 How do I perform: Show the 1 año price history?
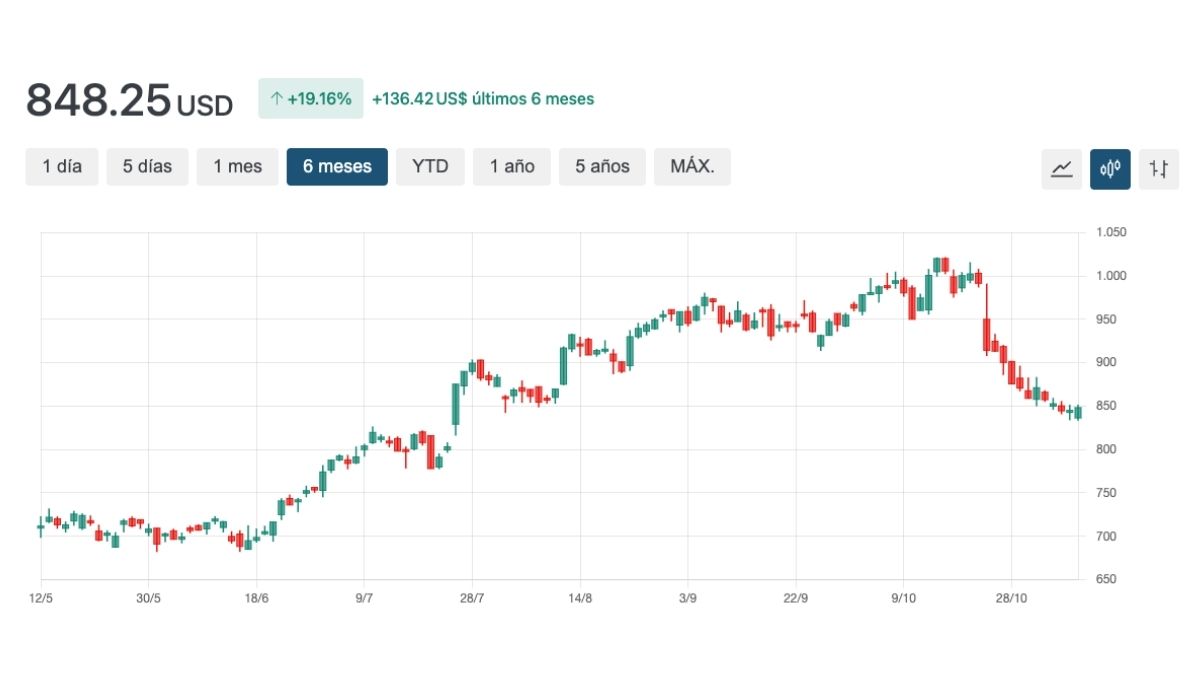click(x=511, y=167)
